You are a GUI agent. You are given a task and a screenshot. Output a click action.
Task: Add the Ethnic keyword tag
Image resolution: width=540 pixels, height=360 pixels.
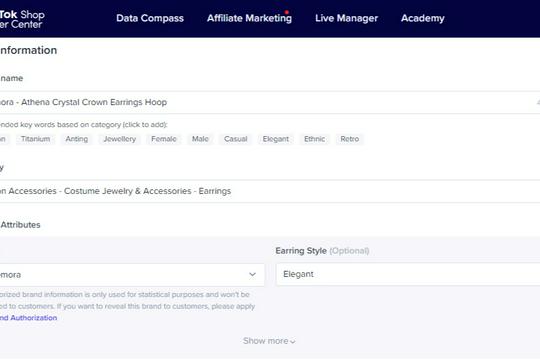point(314,139)
